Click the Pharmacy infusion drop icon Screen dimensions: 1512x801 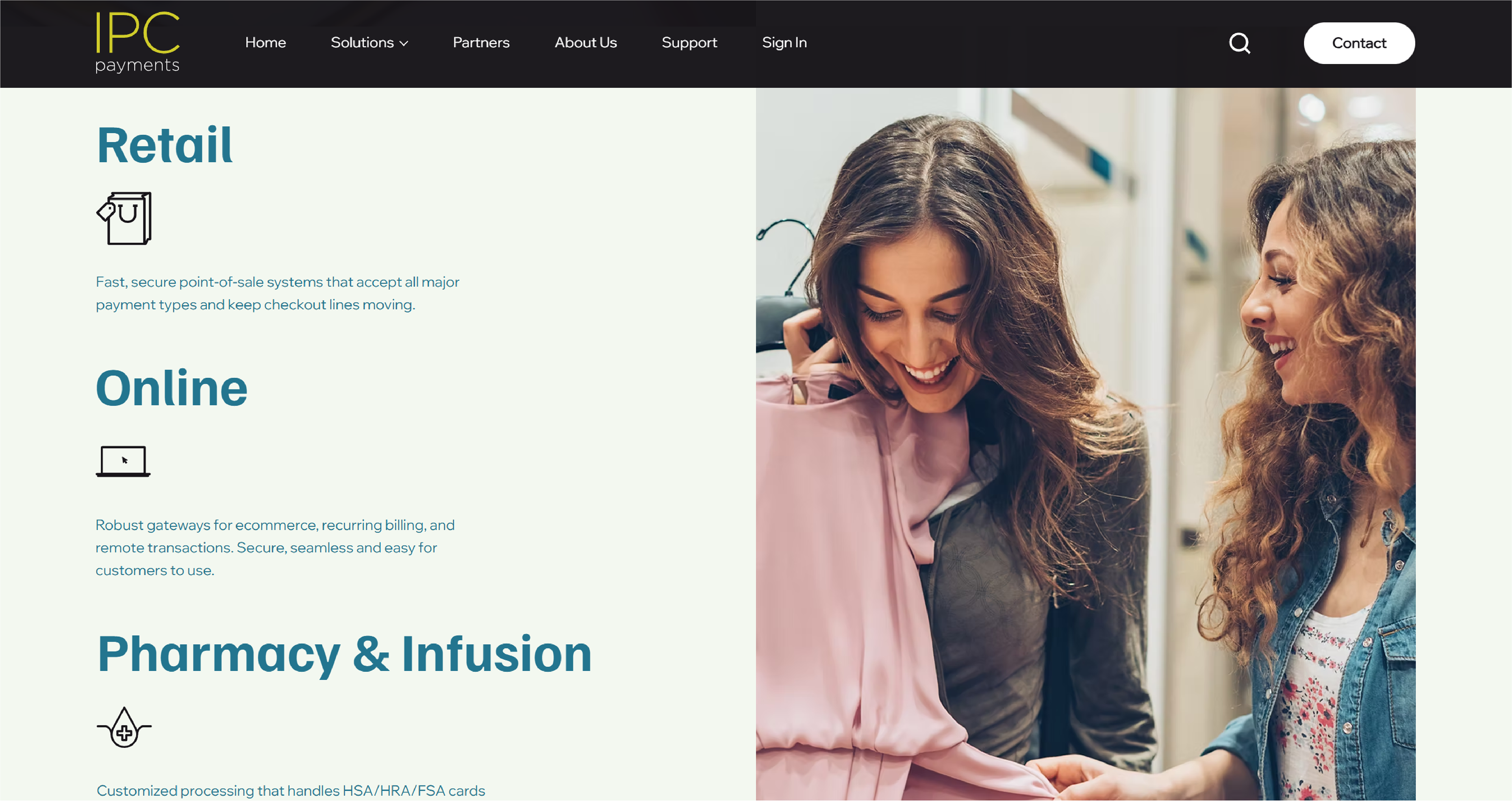[x=124, y=727]
